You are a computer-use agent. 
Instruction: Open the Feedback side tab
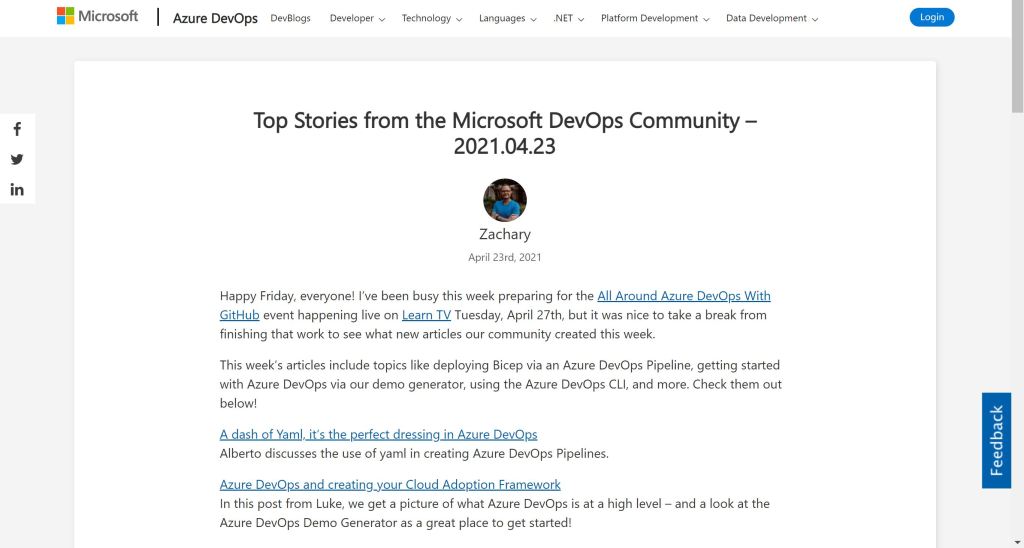pos(996,440)
